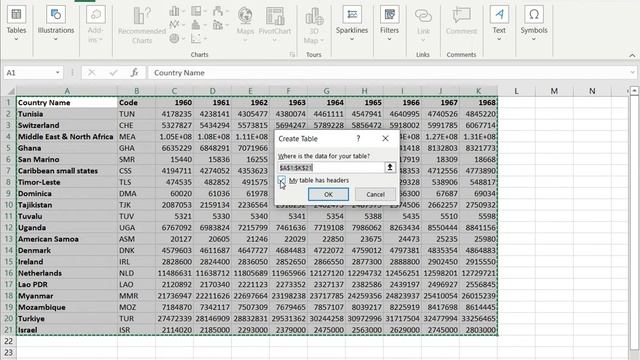
Task: Open the waterfall chart dropdown arrow
Action: click(227, 11)
